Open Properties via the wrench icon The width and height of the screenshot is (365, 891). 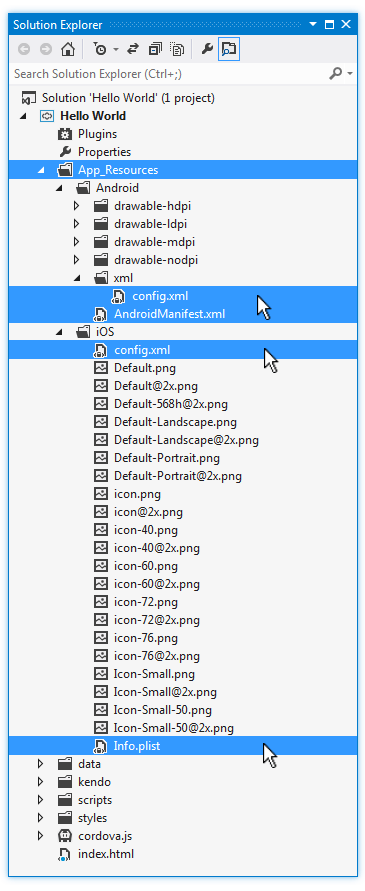click(208, 49)
